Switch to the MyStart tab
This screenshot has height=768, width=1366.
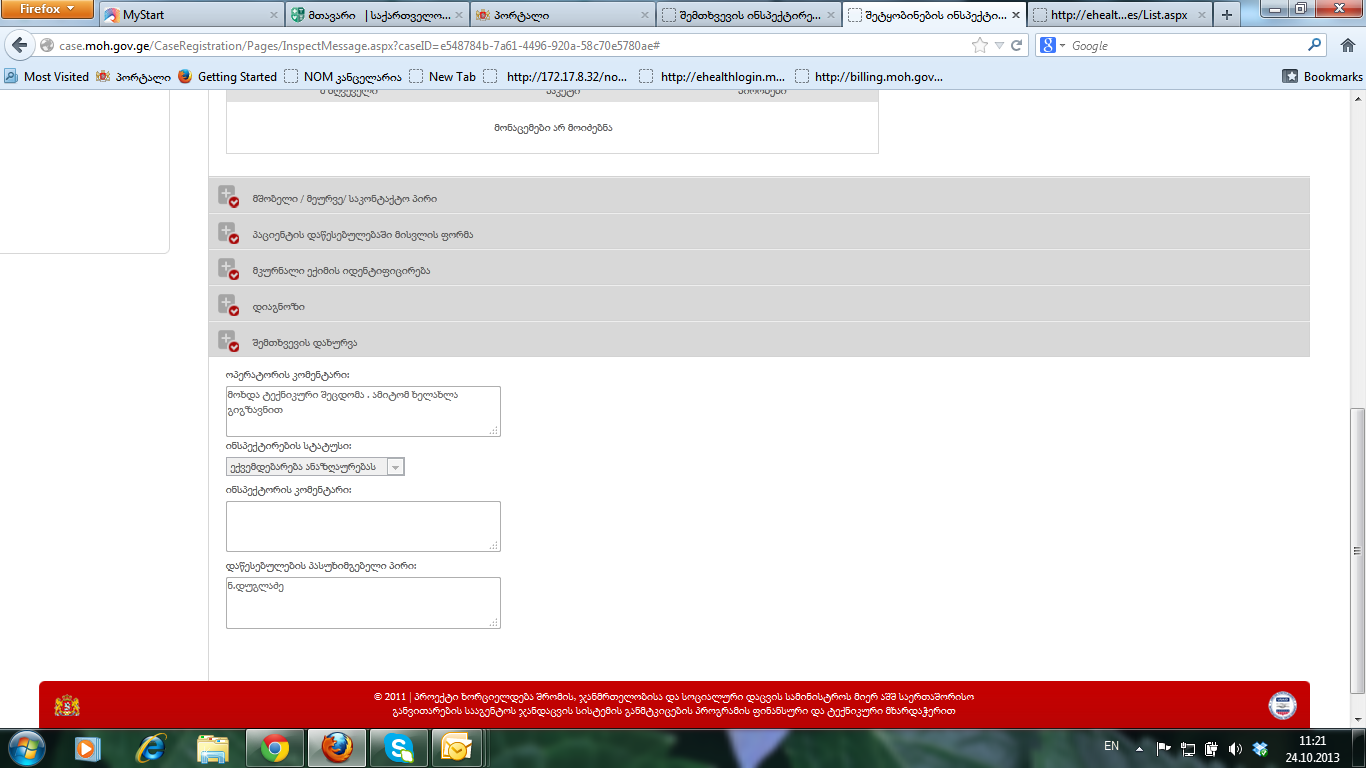pyautogui.click(x=190, y=15)
